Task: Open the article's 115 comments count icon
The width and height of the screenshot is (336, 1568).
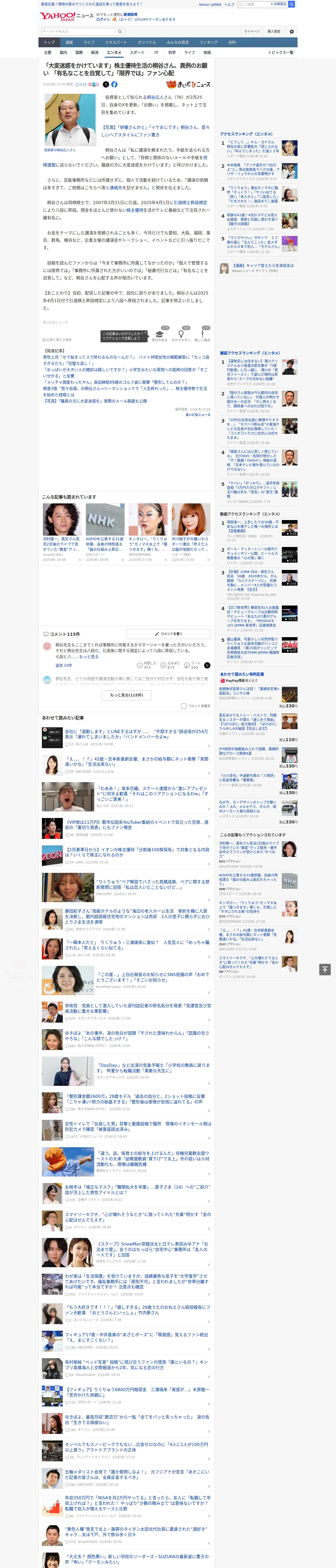Action: point(82,85)
